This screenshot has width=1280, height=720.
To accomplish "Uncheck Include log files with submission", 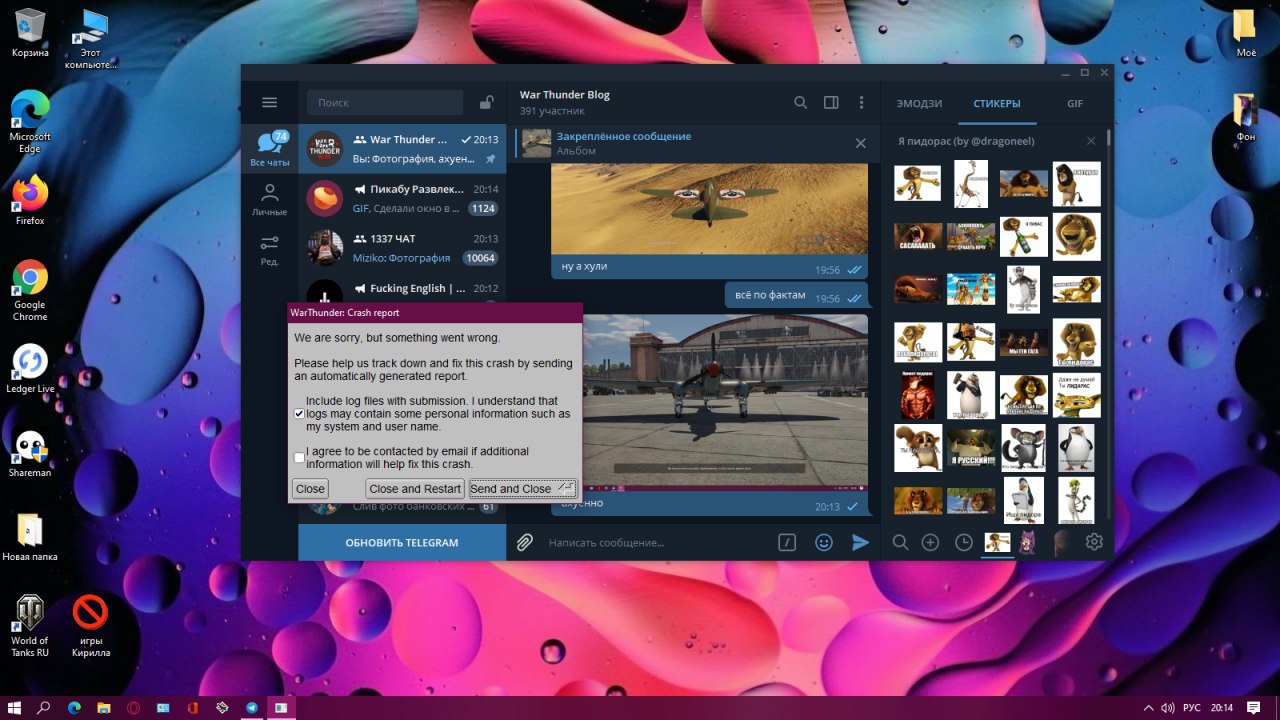I will pos(299,414).
